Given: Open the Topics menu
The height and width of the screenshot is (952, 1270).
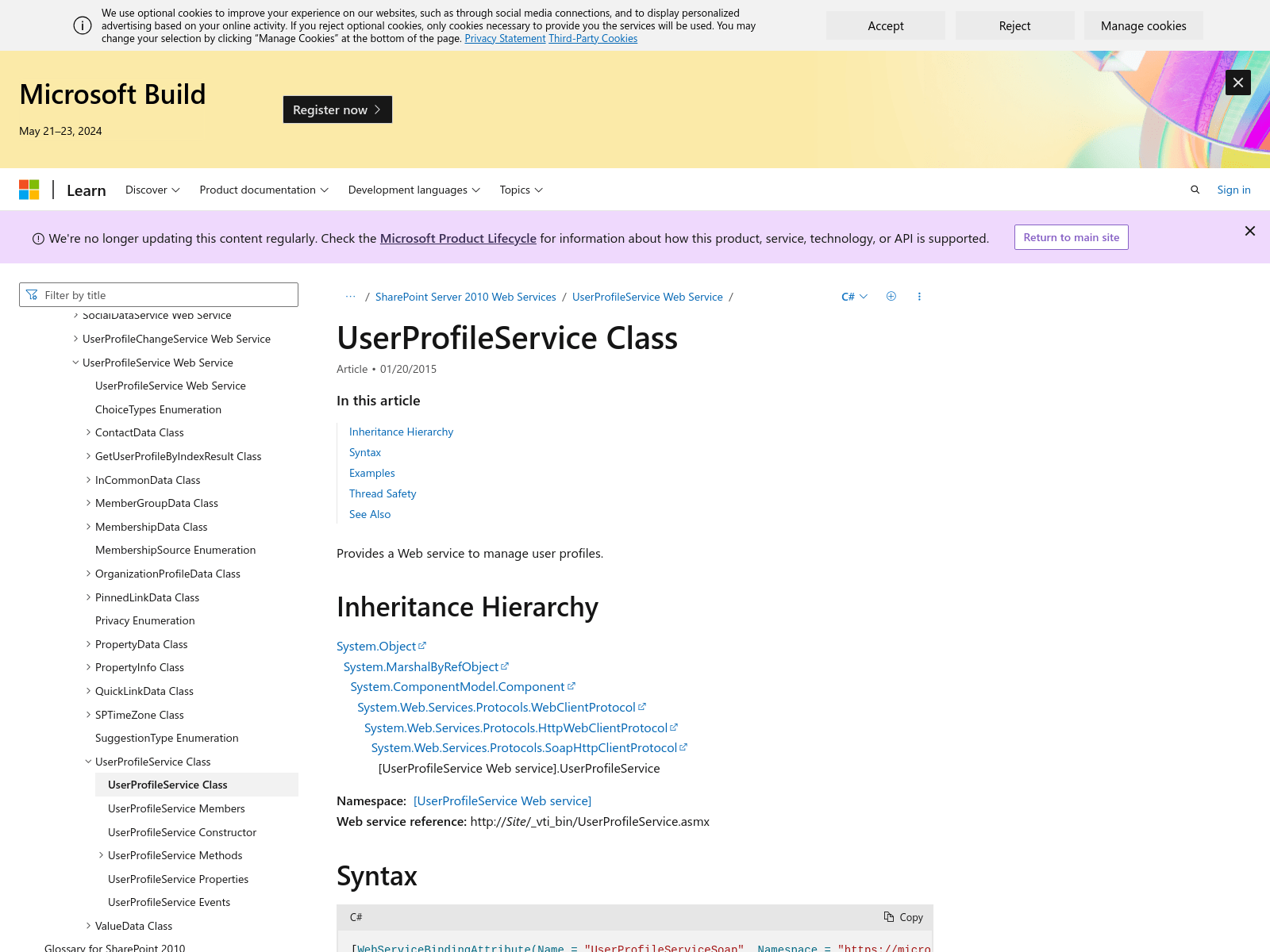Looking at the screenshot, I should [521, 190].
